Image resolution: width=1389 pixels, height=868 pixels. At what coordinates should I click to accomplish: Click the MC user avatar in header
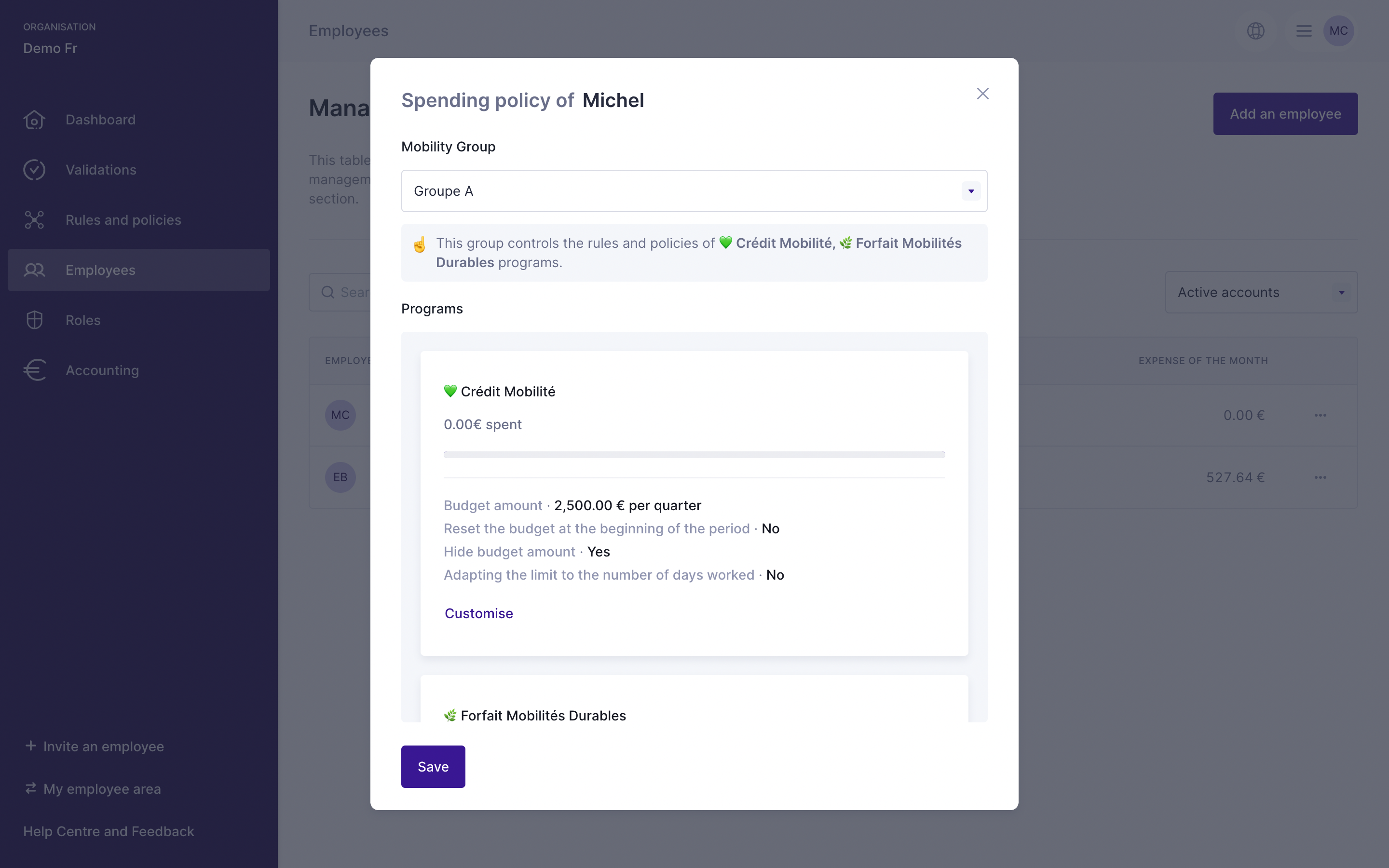click(x=1338, y=31)
